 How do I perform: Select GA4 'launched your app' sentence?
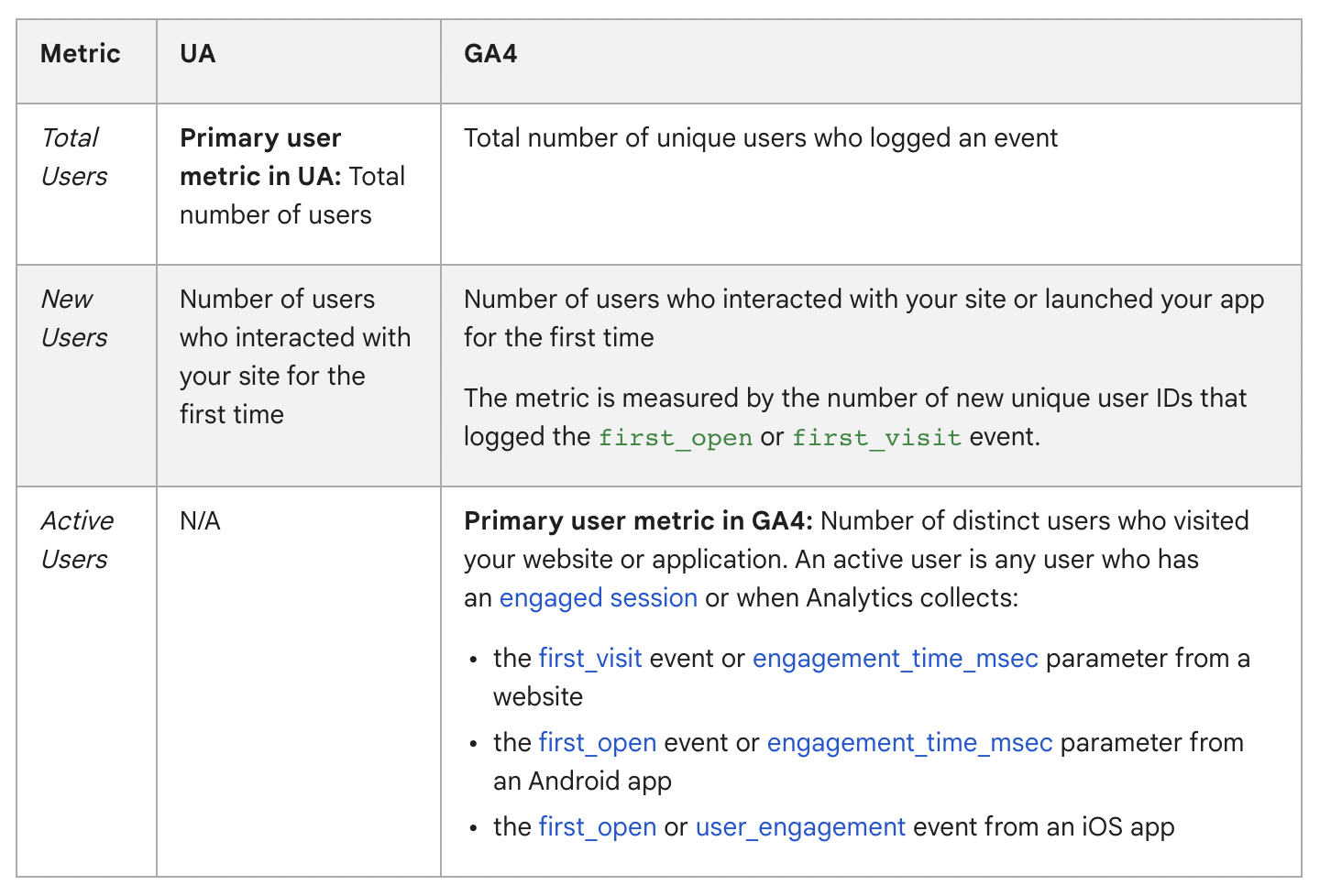pos(864,318)
